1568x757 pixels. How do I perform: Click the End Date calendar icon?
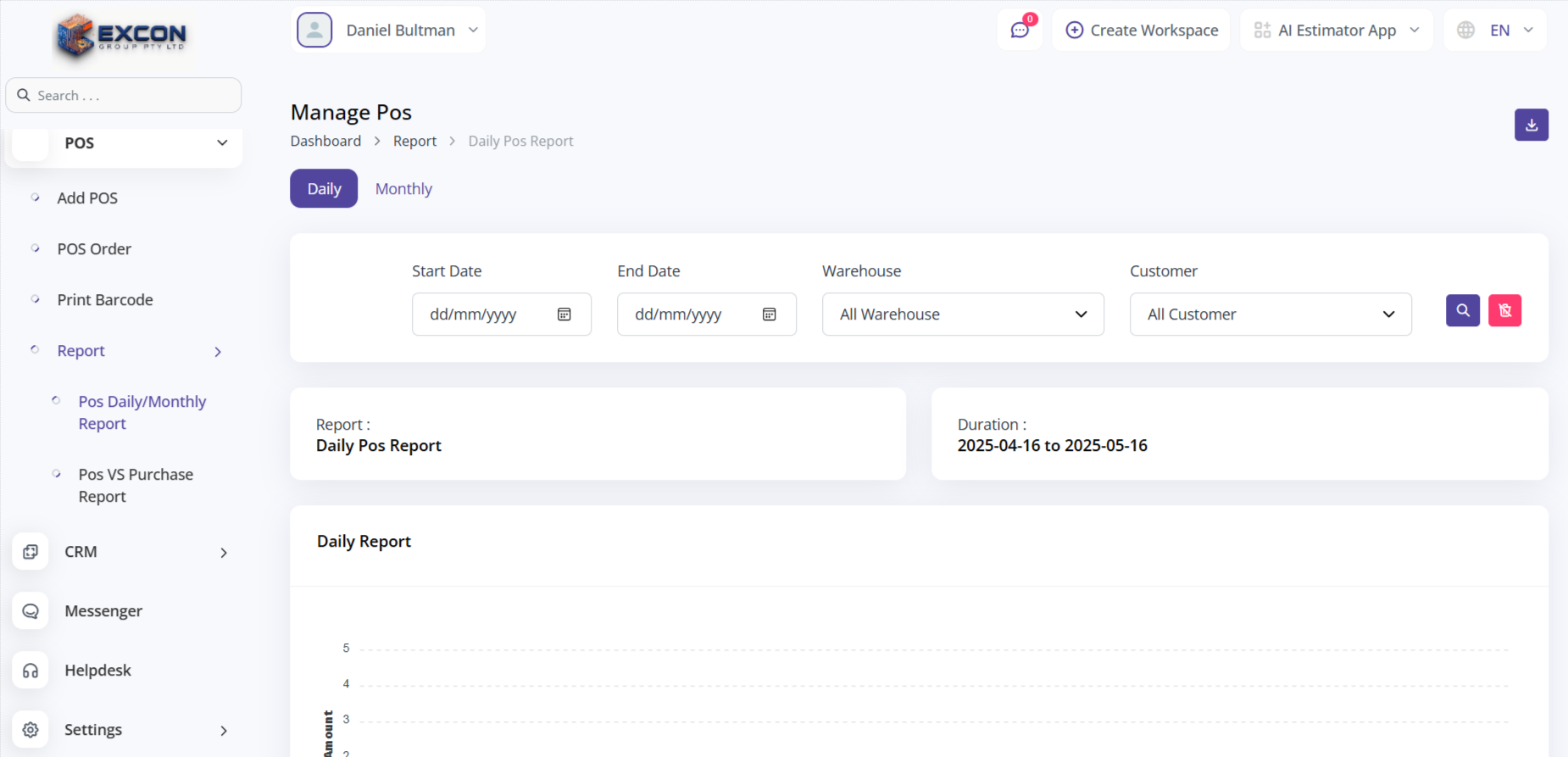coord(770,314)
